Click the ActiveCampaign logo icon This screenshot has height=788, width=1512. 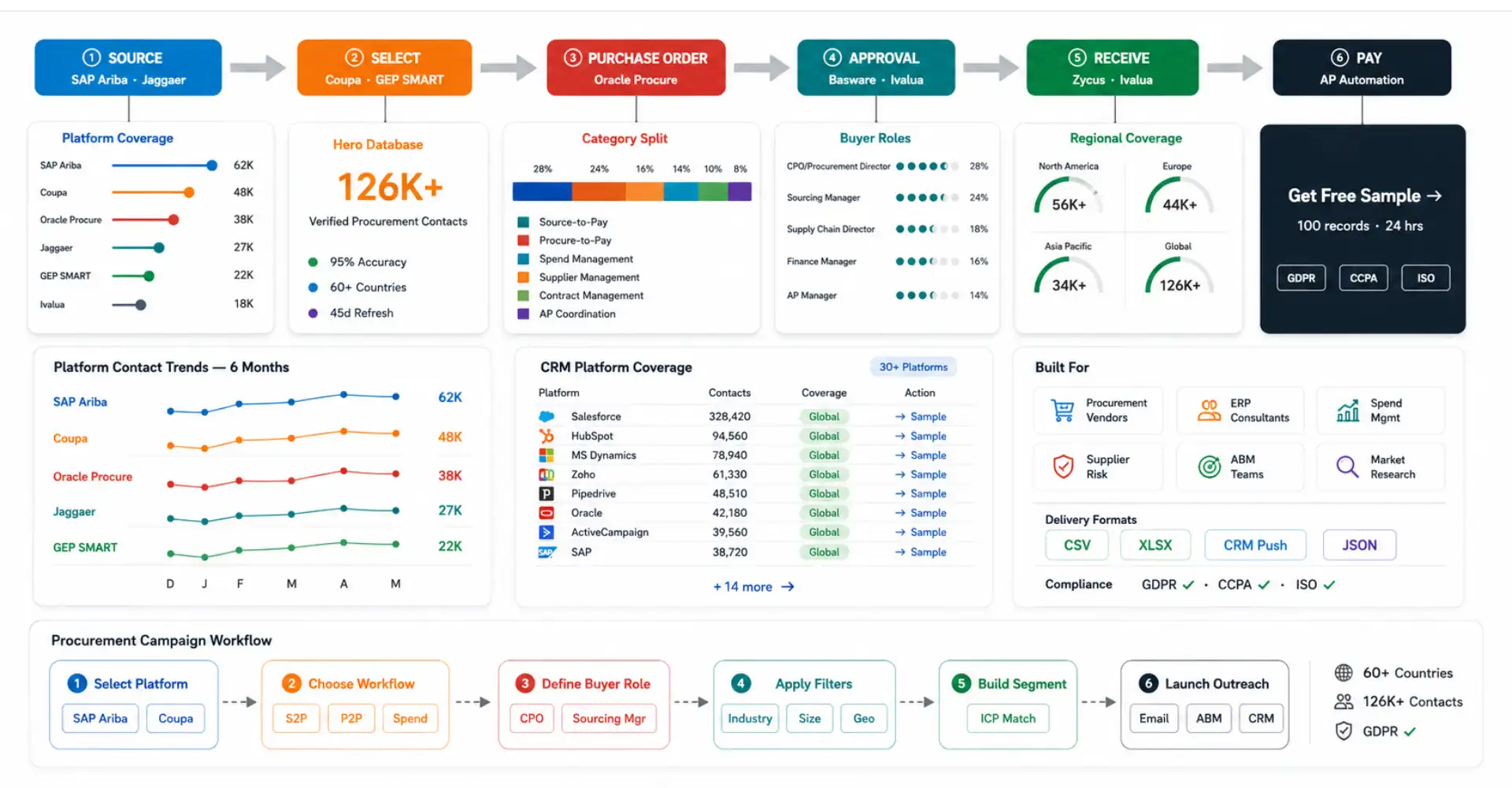click(547, 532)
